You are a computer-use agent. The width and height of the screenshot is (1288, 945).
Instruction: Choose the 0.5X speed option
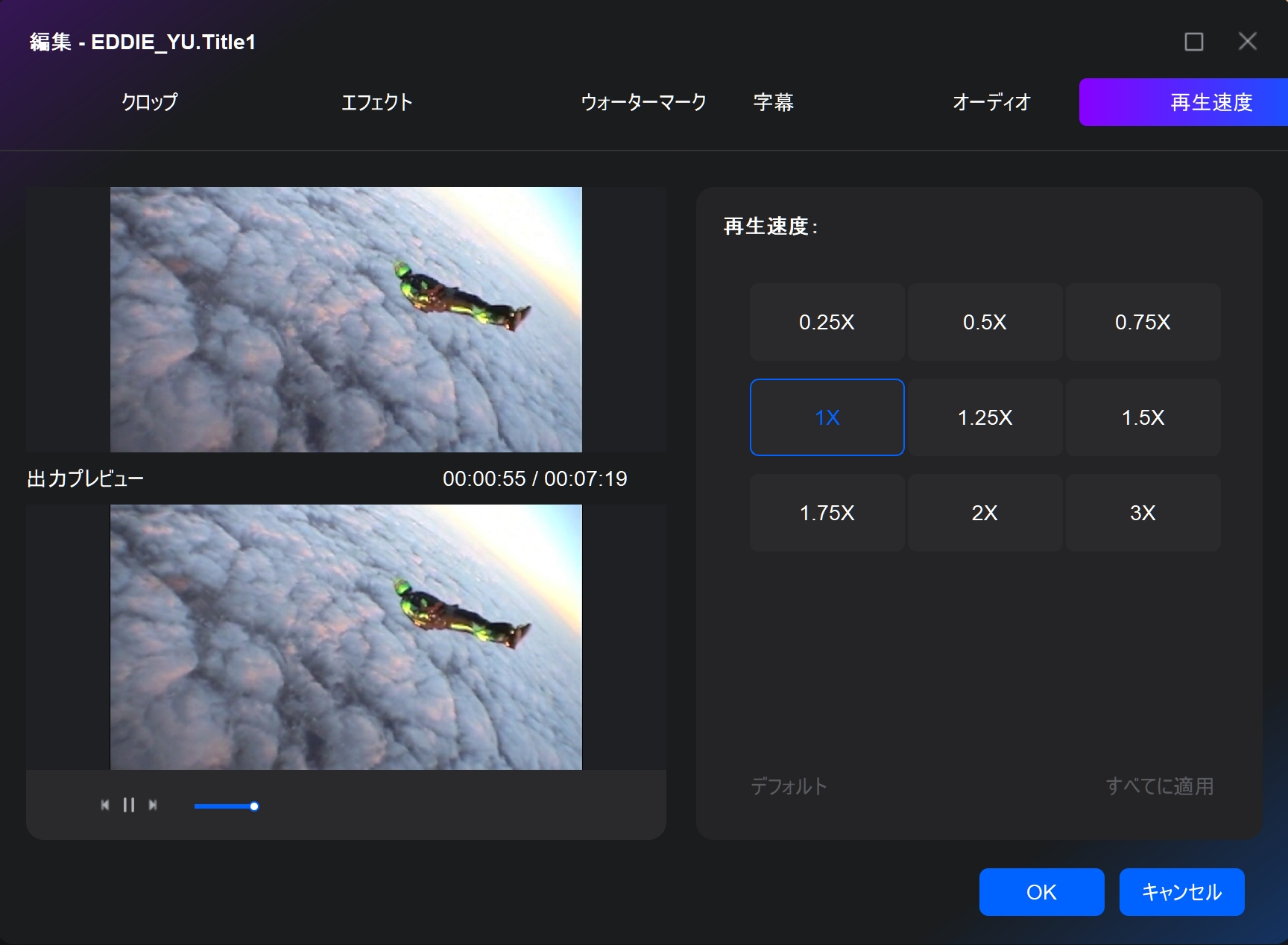point(985,322)
